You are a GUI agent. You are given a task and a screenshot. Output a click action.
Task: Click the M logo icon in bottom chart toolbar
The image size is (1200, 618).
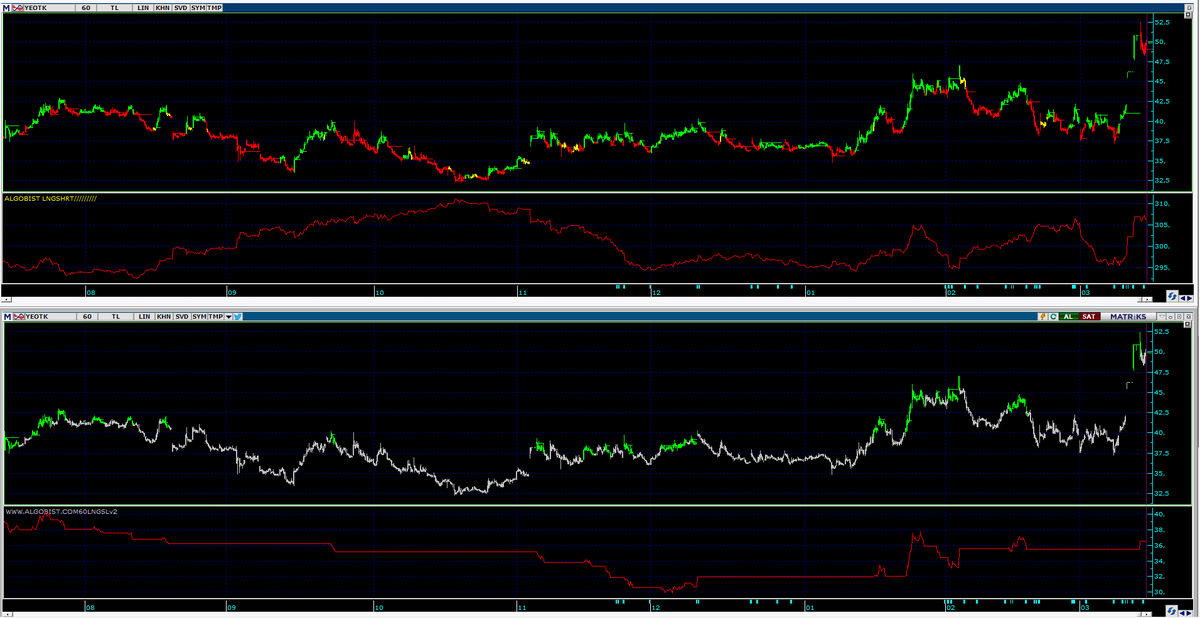[x=7, y=316]
